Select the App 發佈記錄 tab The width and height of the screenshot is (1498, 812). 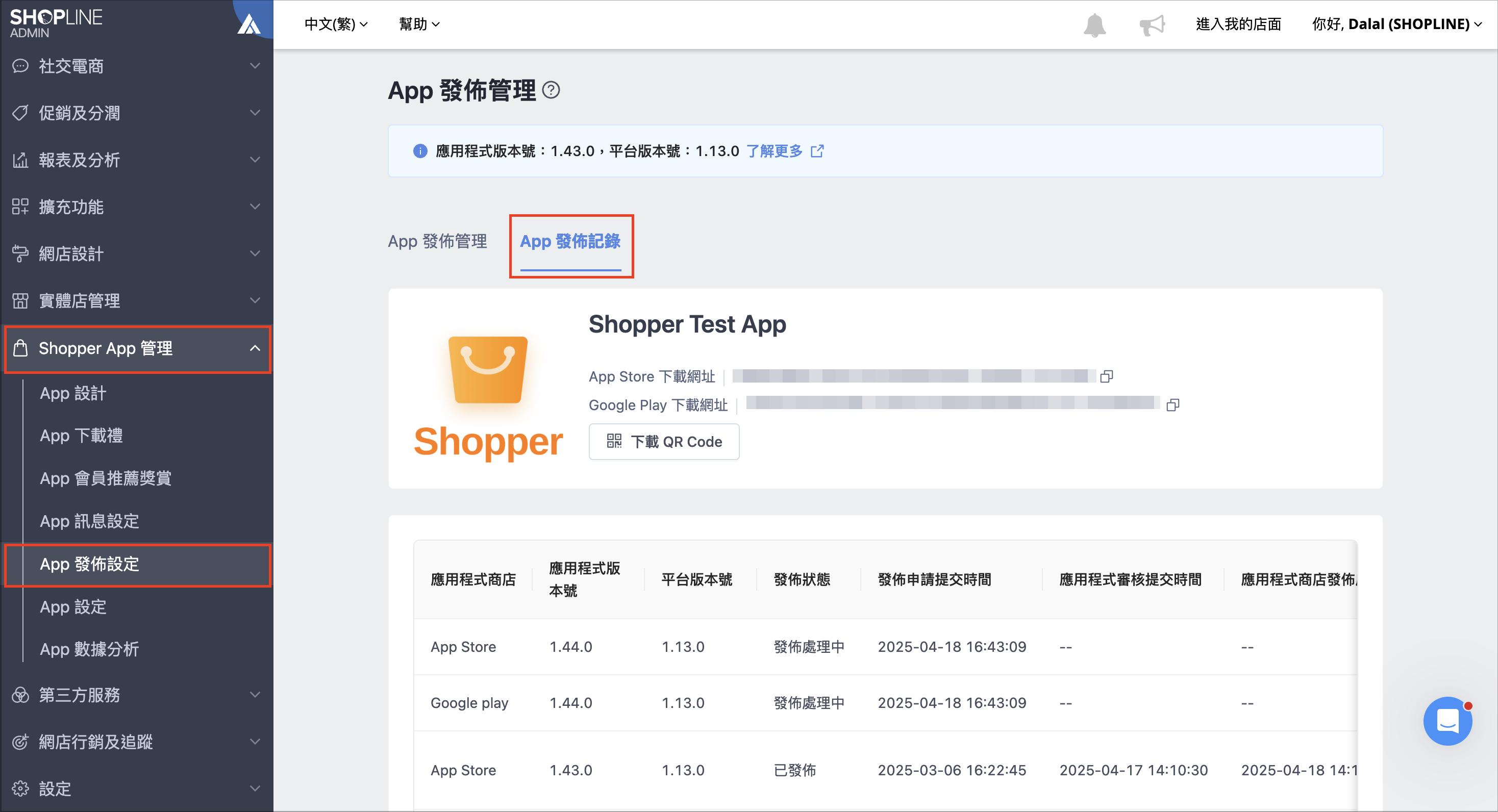tap(570, 241)
